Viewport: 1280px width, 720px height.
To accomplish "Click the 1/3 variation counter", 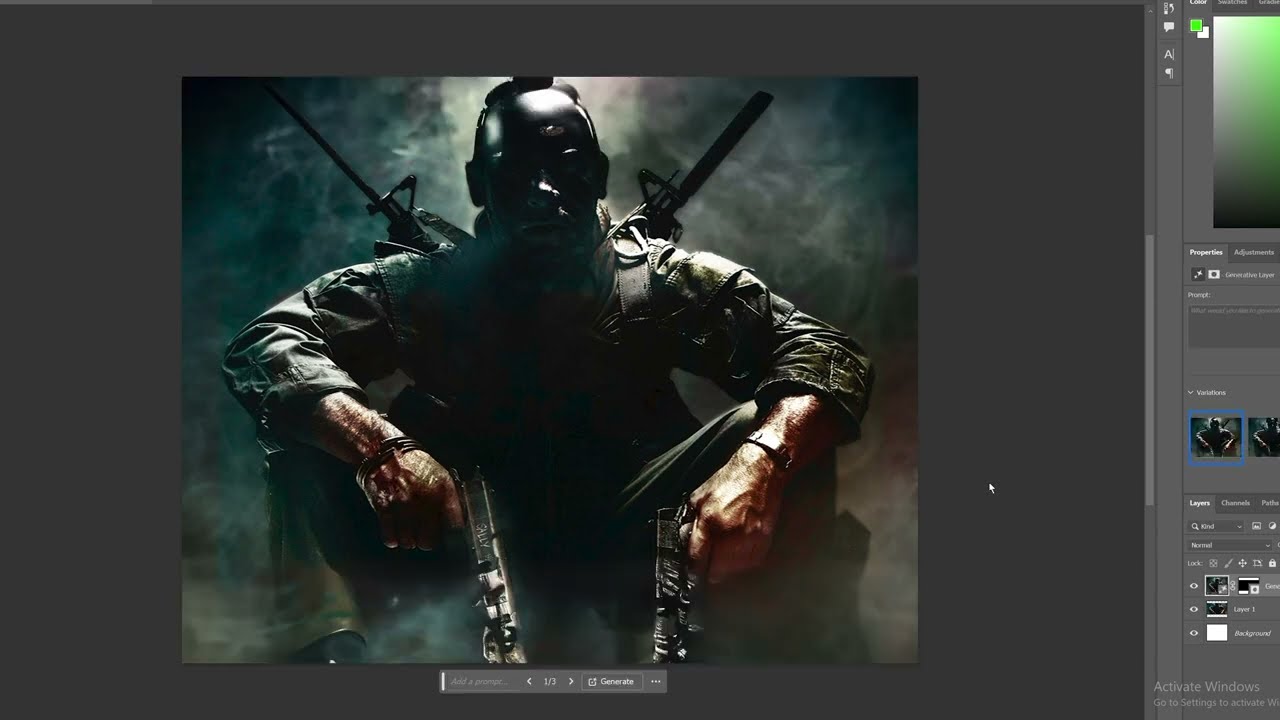I will [550, 682].
